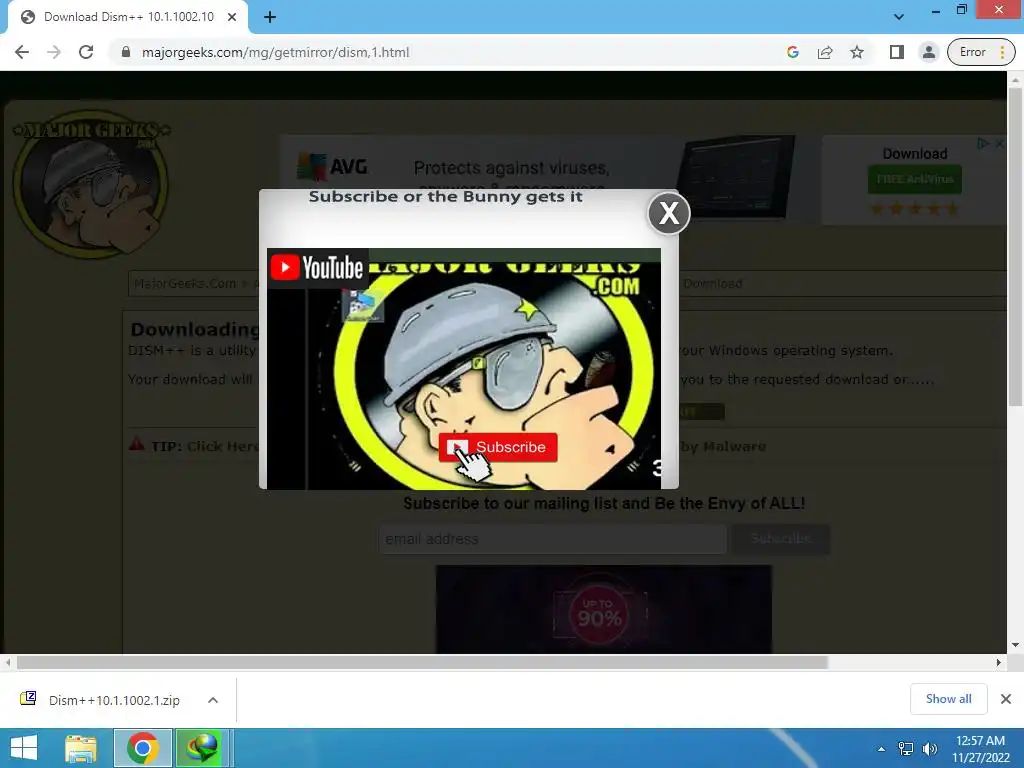1024x768 pixels.
Task: Open Internet Download Manager from taskbar
Action: tap(203, 748)
